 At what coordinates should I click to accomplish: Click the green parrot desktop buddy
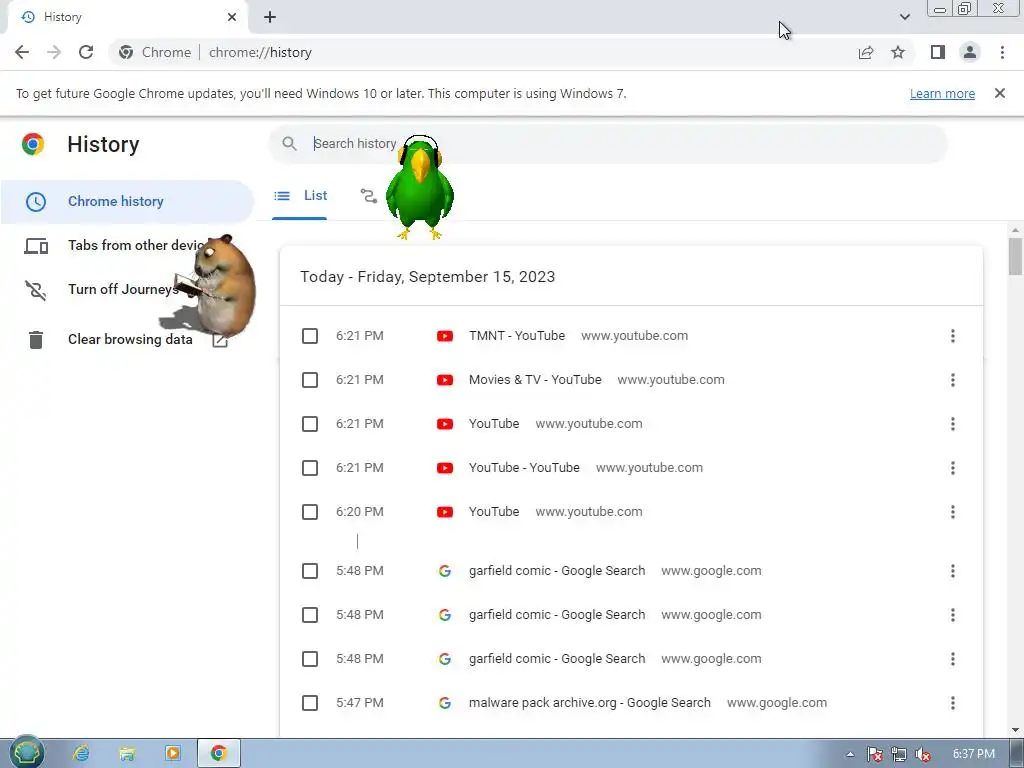coord(419,188)
